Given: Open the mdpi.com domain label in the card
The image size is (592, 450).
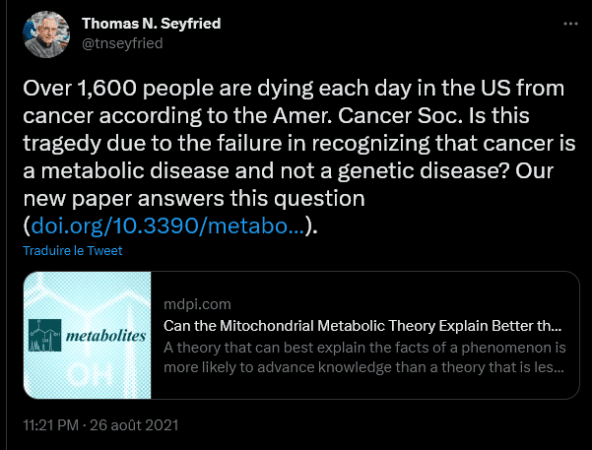Looking at the screenshot, I should (197, 304).
